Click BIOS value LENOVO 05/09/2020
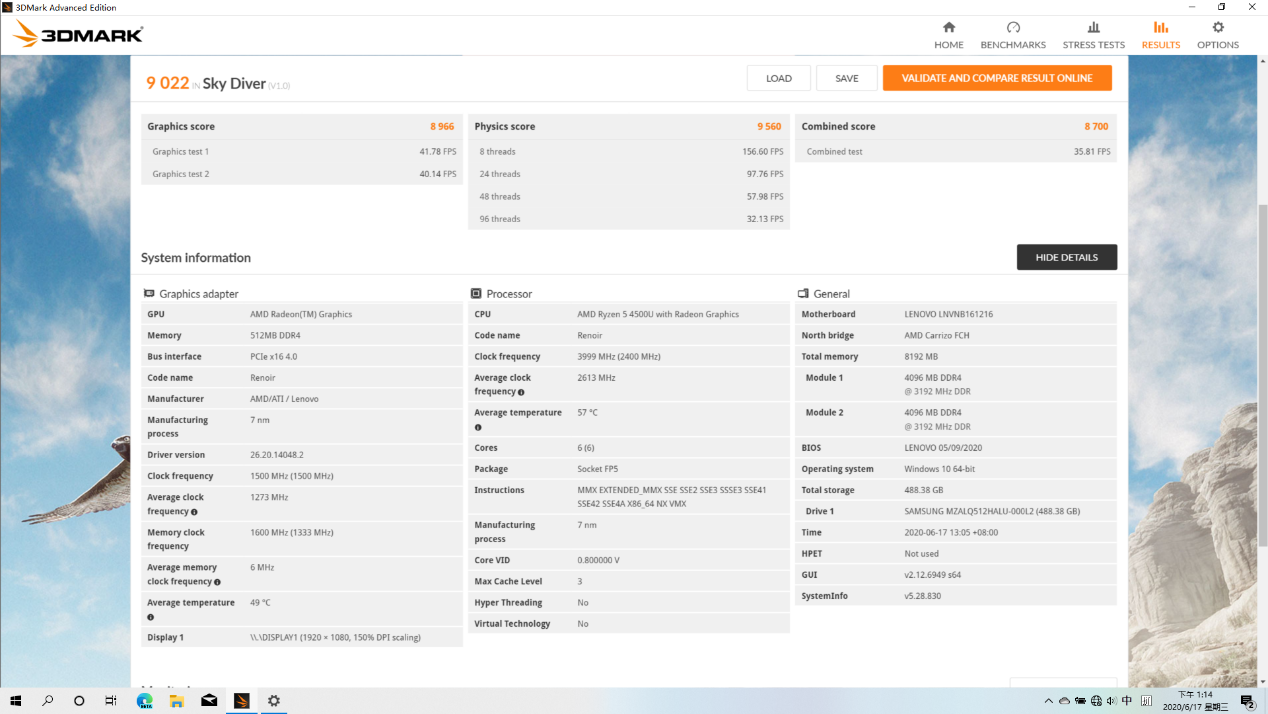 943,448
